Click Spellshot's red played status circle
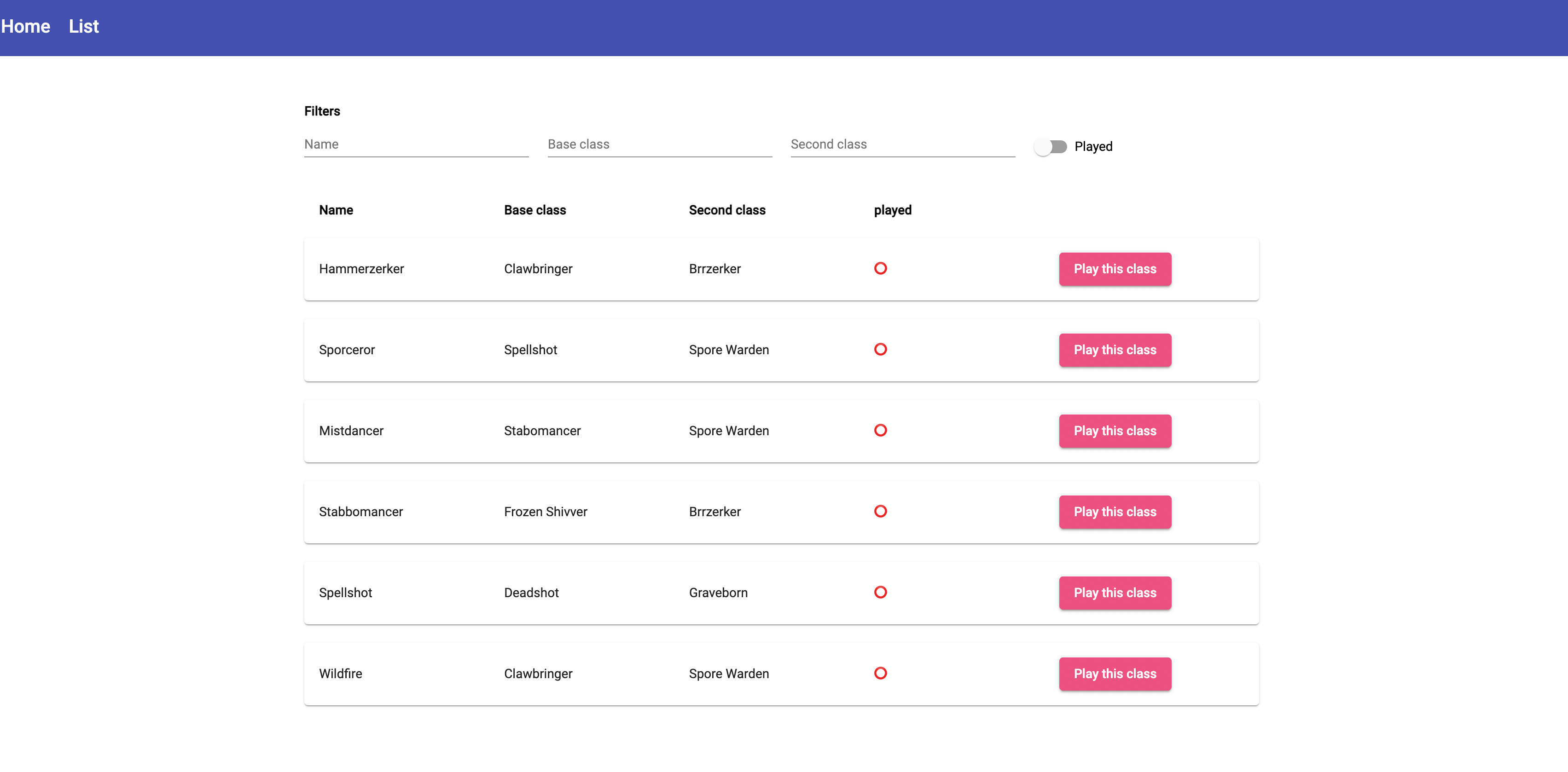 880,592
